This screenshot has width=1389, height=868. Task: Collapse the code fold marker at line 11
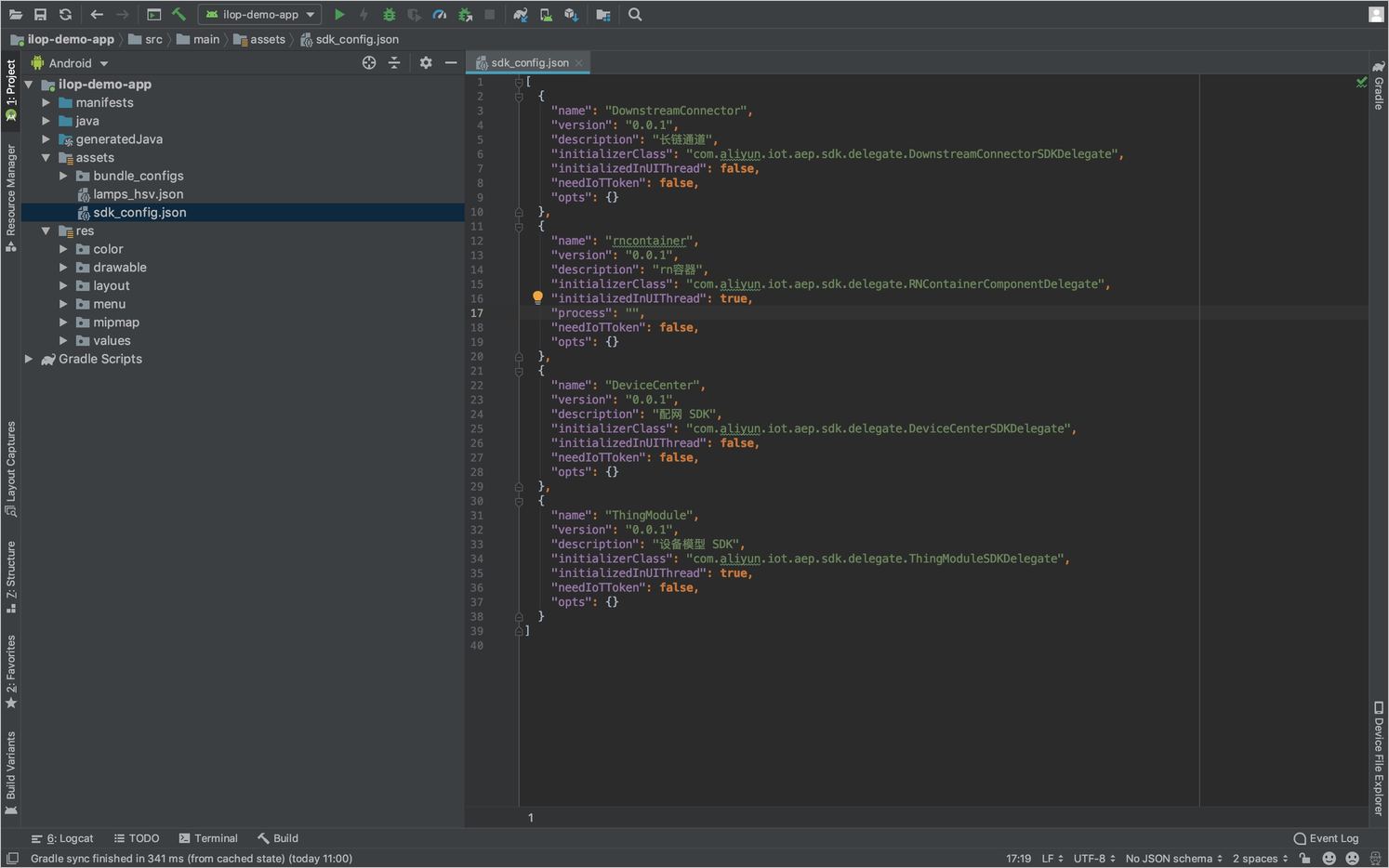[x=519, y=227]
